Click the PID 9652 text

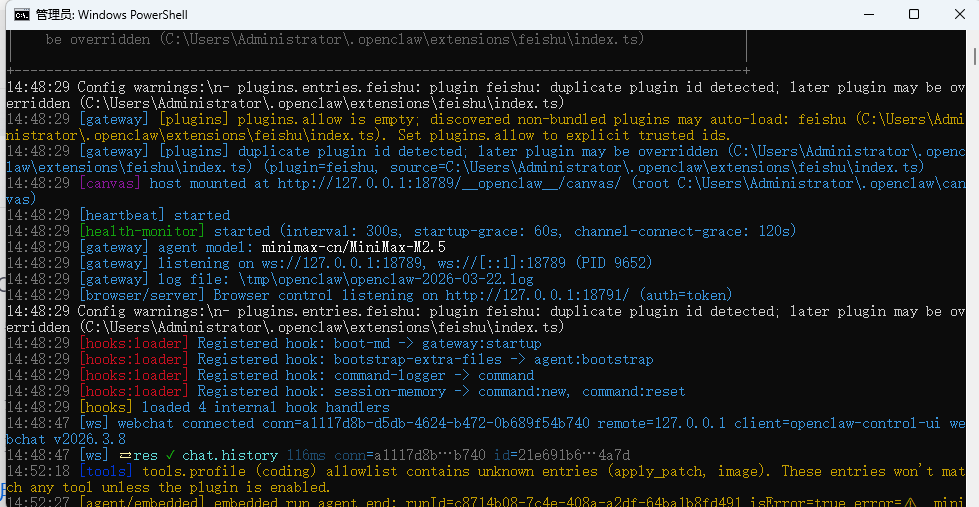(x=614, y=263)
